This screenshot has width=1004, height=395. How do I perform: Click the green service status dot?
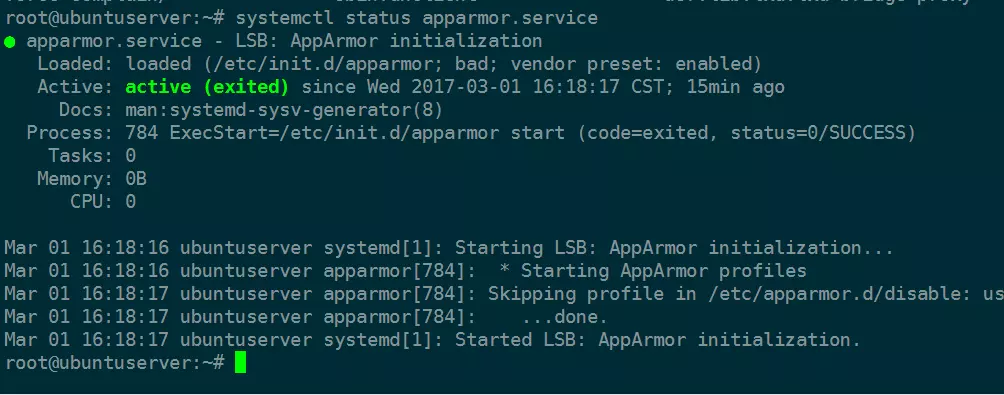(10, 42)
